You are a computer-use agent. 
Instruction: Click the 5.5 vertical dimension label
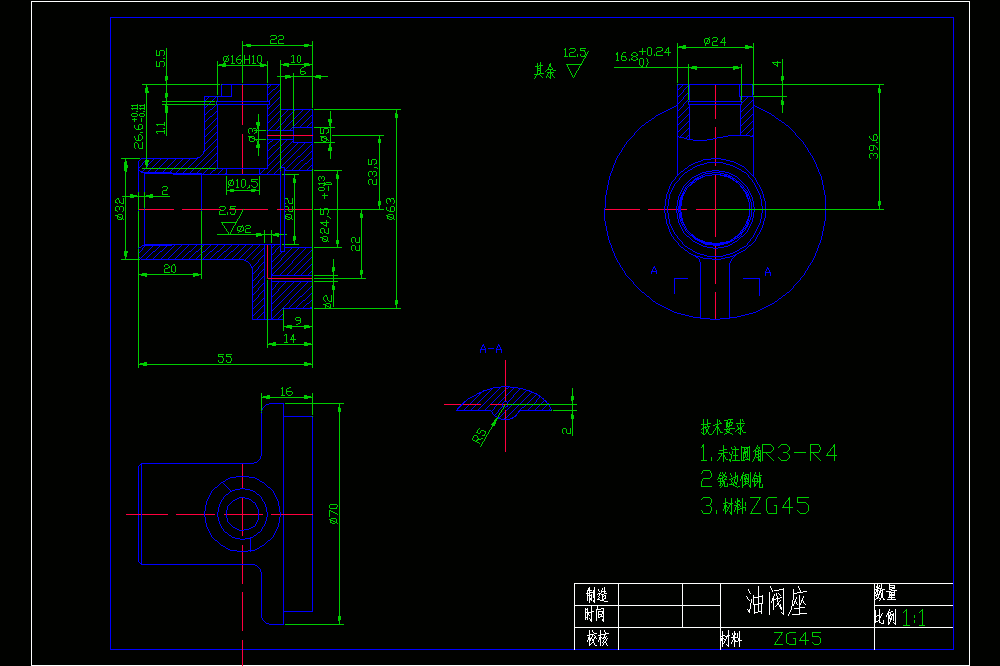[161, 58]
